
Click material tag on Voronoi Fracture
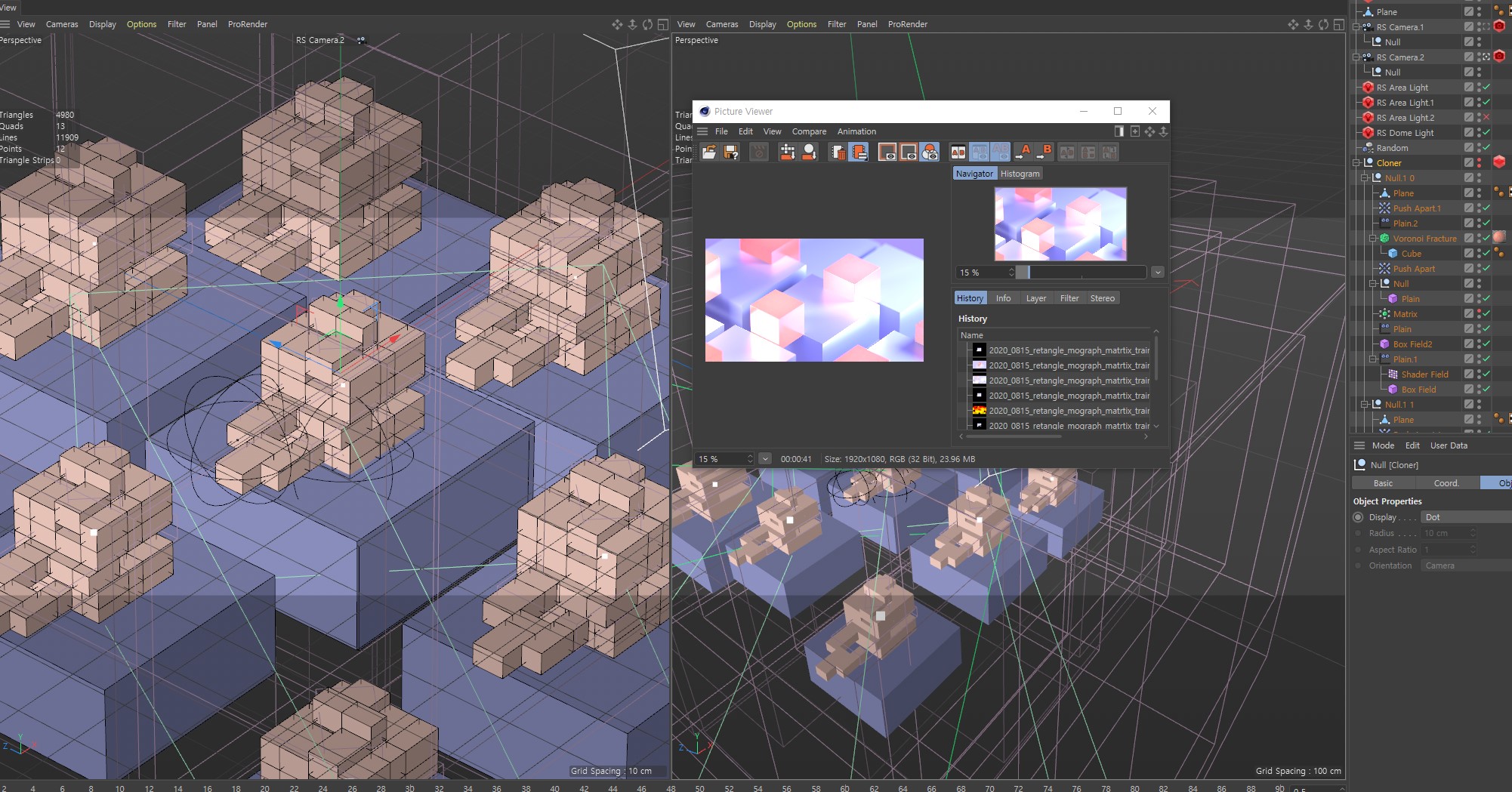[1500, 238]
